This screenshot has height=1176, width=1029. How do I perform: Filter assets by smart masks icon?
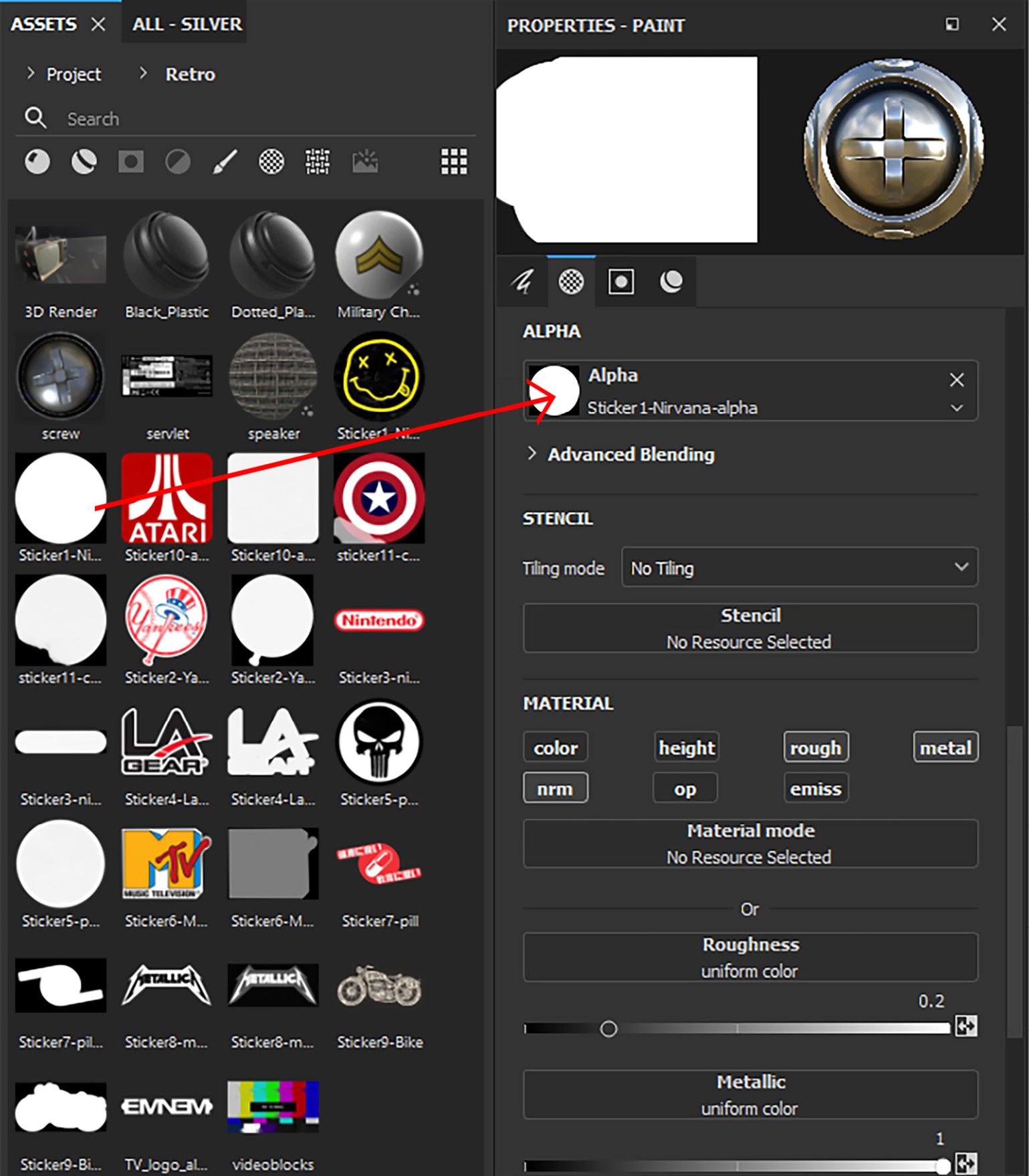click(x=131, y=162)
